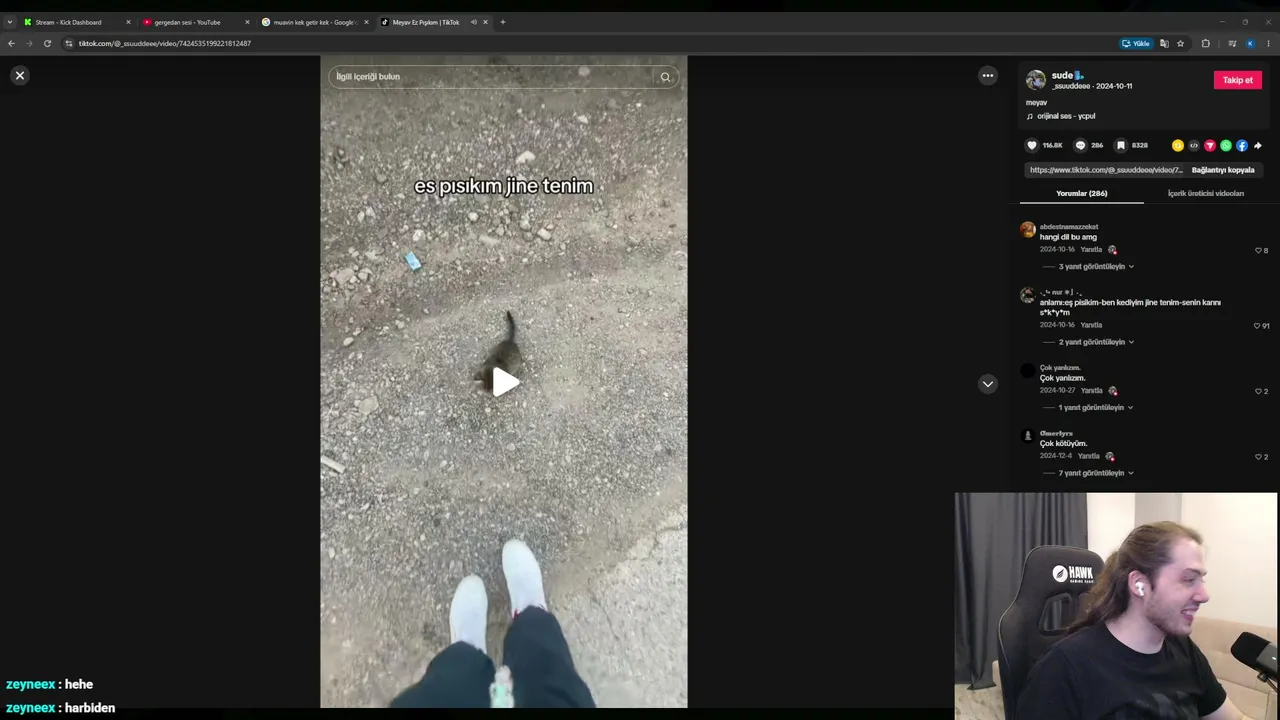Click the '_ssuuddeee' username text
1280x720 pixels.
(x=1071, y=87)
